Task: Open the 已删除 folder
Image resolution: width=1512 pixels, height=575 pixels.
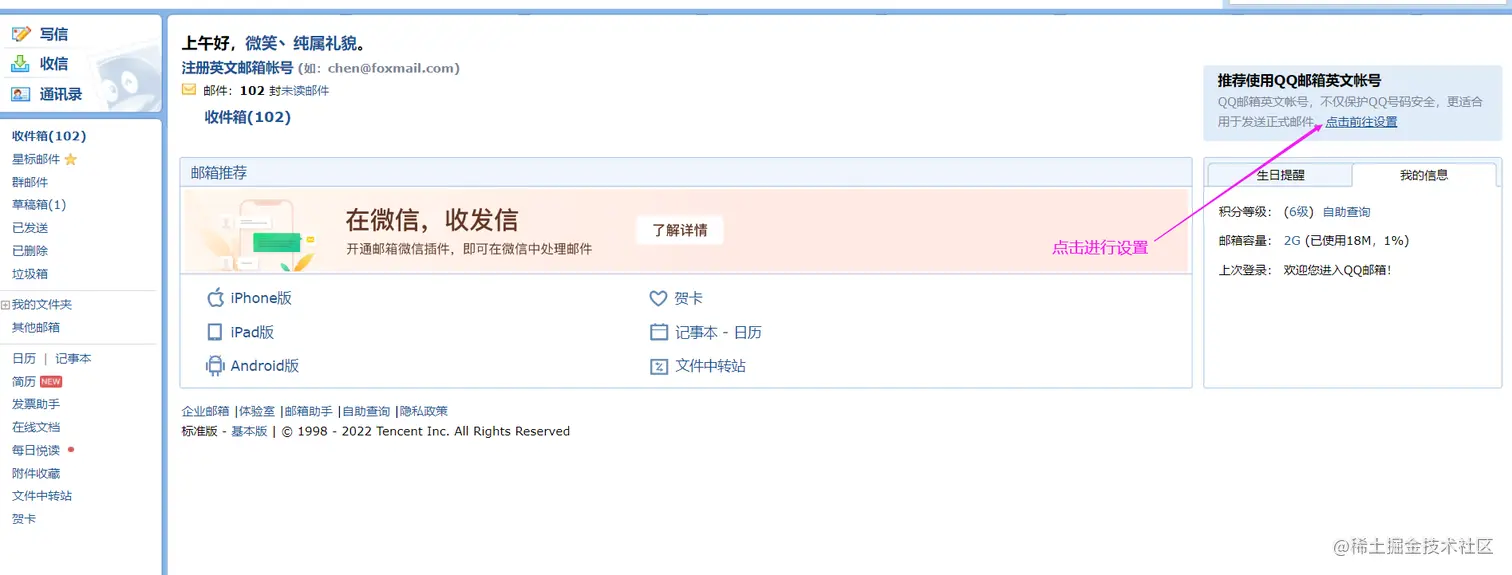Action: coord(30,251)
